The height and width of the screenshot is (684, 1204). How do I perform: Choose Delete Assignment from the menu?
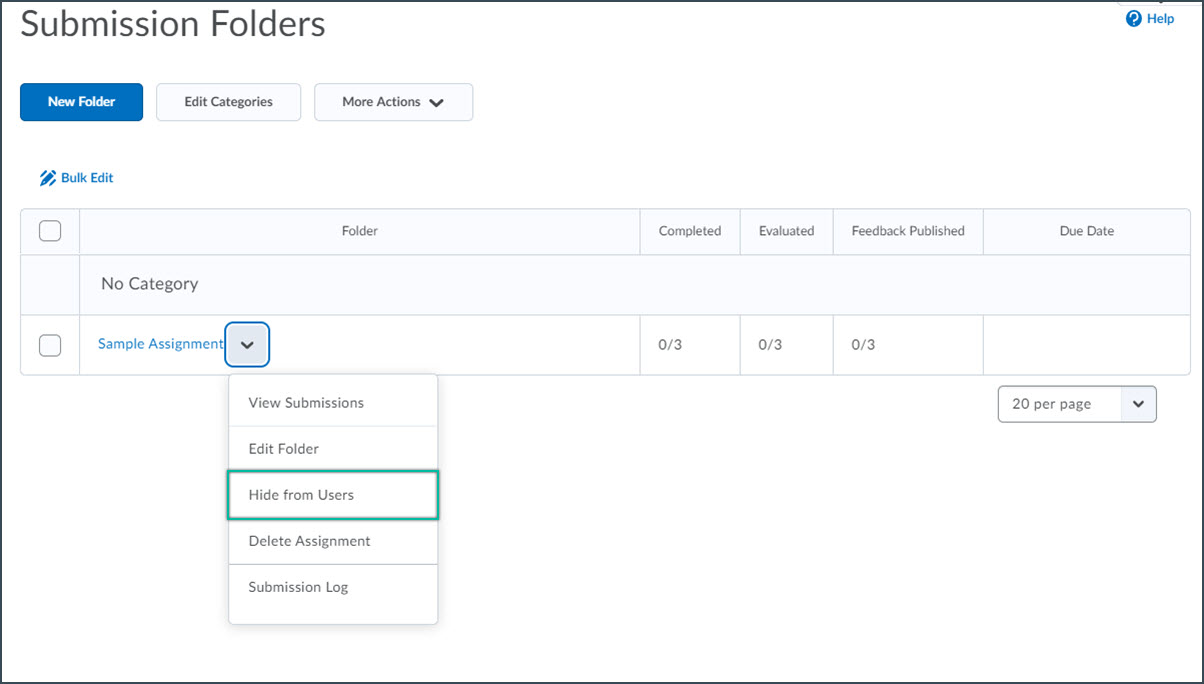309,541
